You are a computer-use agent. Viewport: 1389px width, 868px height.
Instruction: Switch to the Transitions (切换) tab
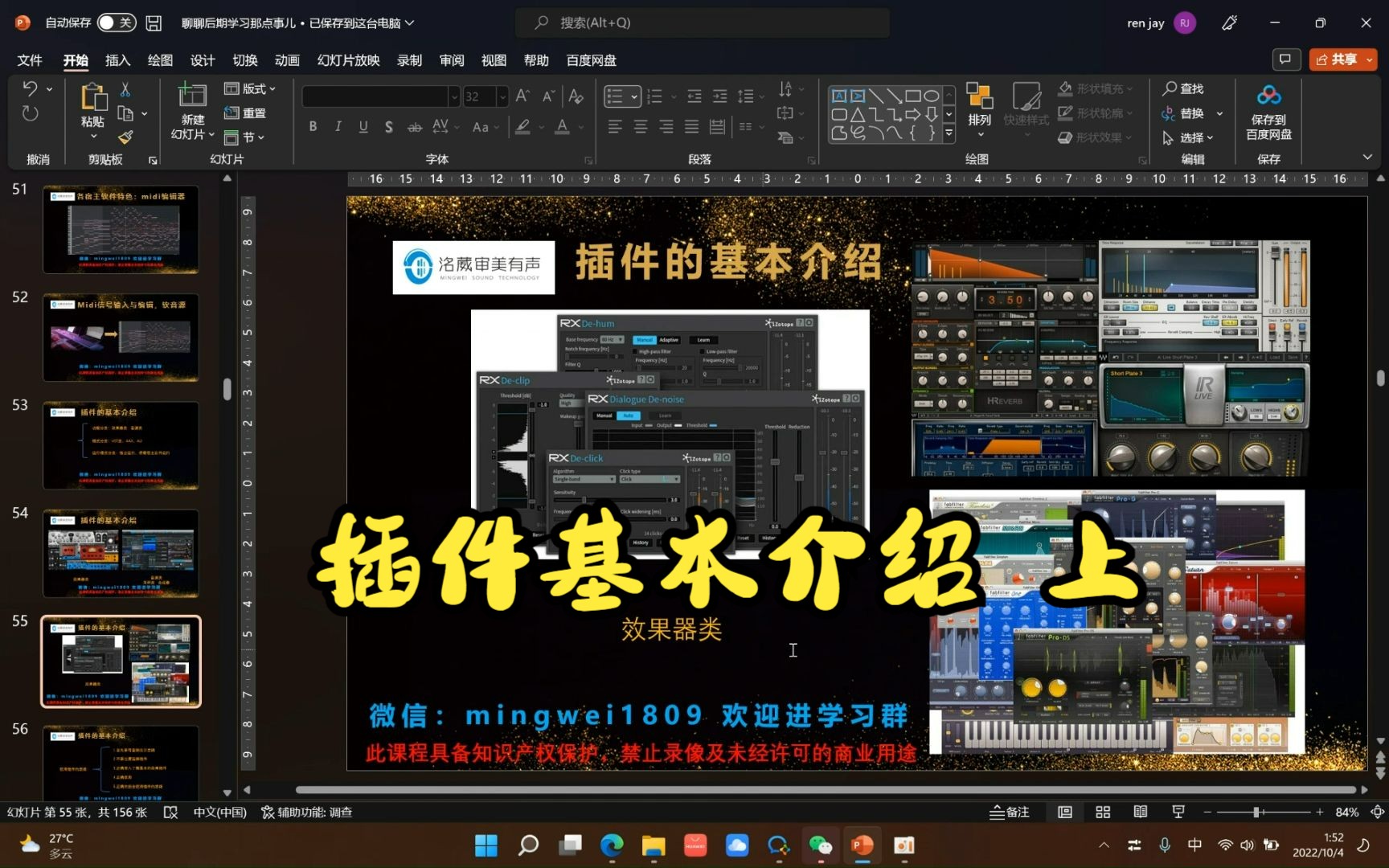tap(245, 60)
